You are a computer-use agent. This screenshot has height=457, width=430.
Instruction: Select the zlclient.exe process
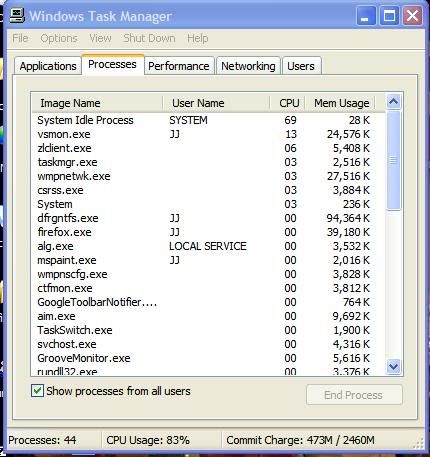click(x=208, y=148)
